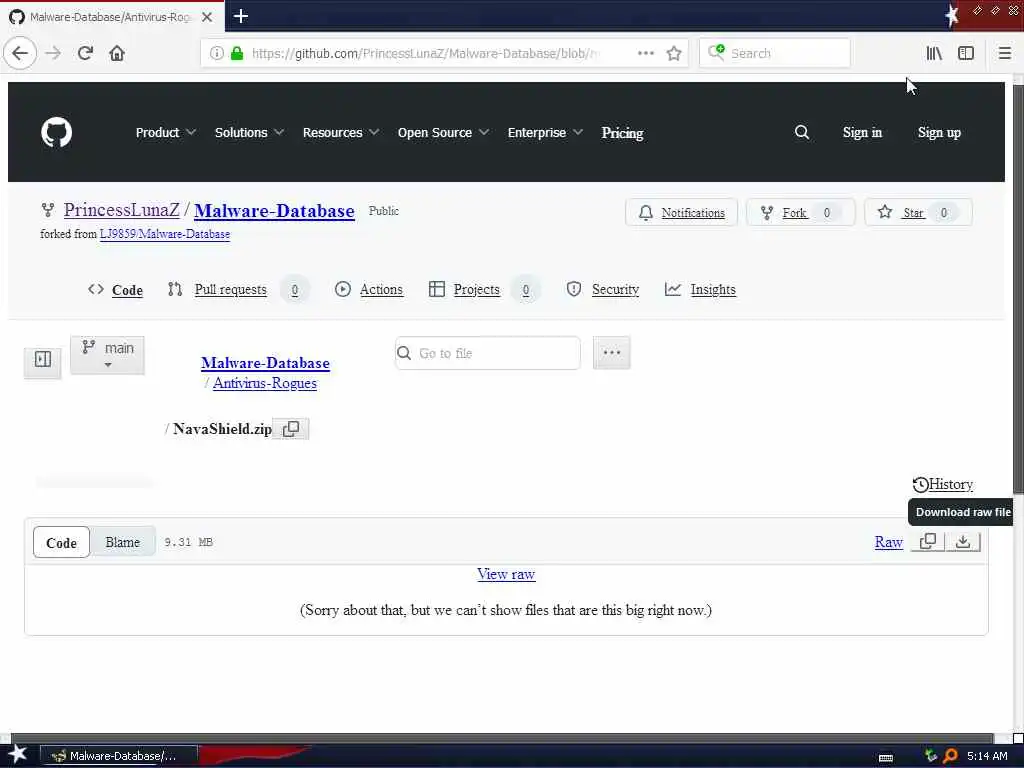Open Malware-Database repository title link
1024x768 pixels.
274,211
